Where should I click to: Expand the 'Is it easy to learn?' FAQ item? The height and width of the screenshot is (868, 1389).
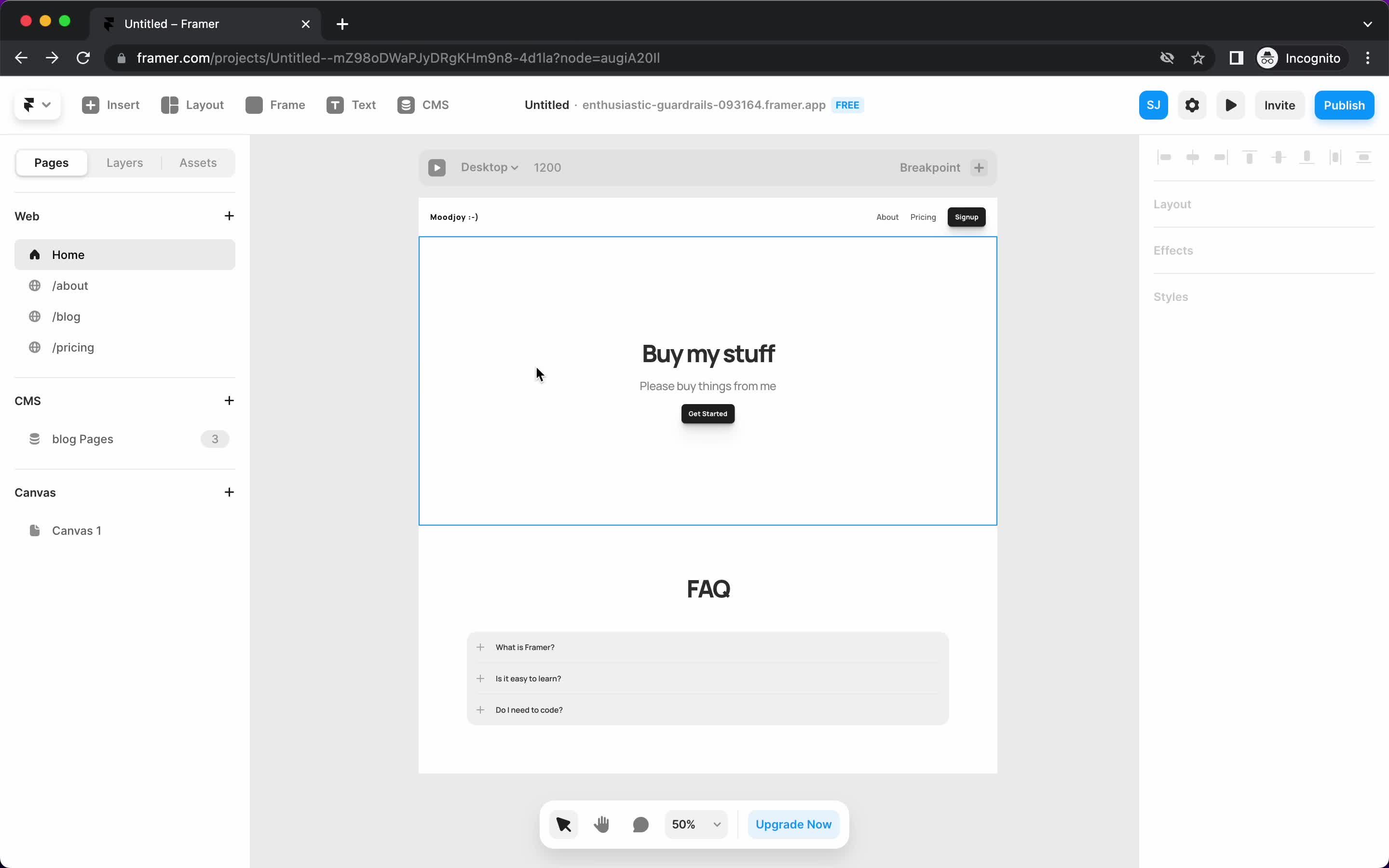coord(480,678)
